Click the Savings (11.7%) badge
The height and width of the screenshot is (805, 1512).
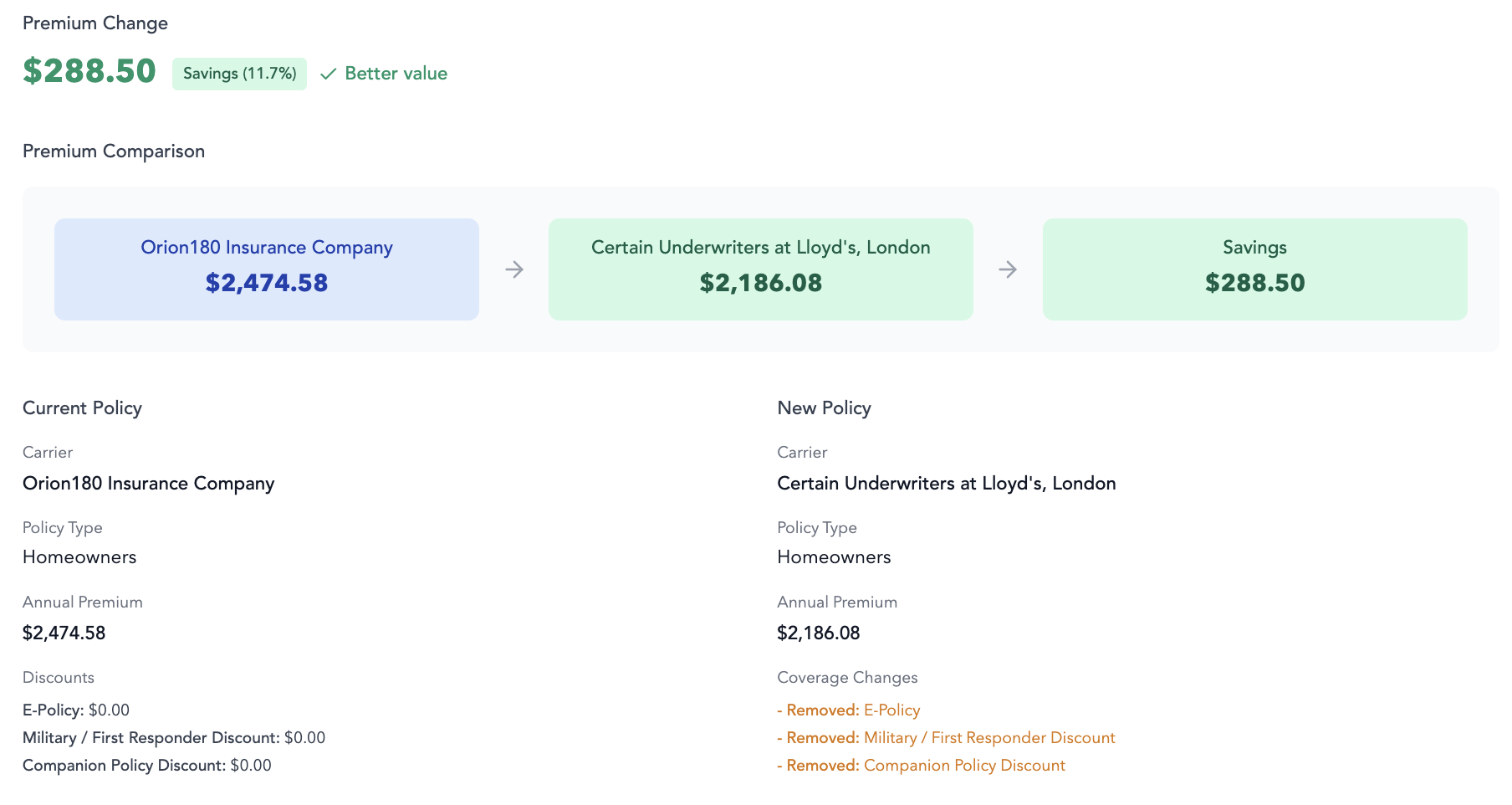pyautogui.click(x=240, y=74)
